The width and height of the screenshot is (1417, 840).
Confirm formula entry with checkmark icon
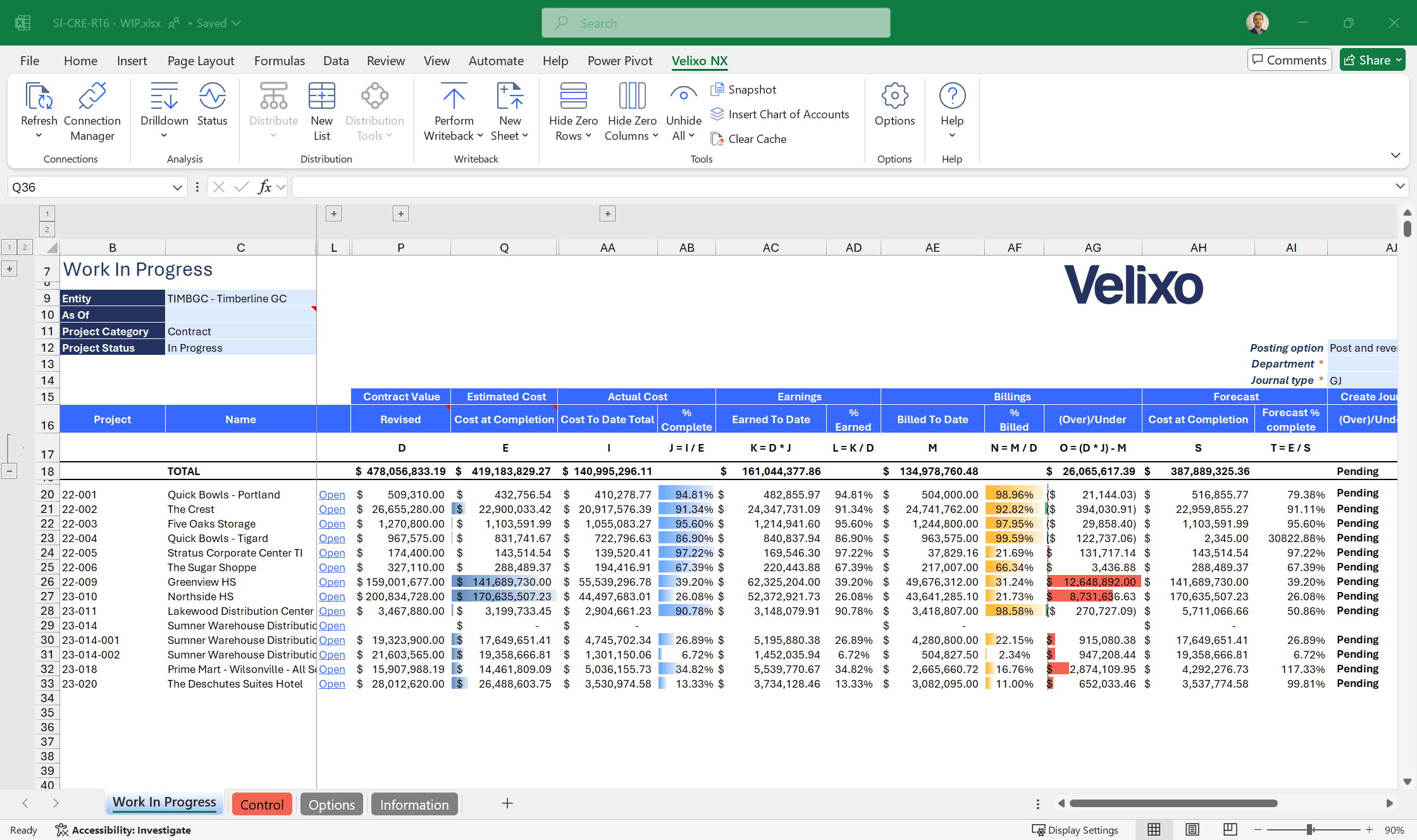241,187
